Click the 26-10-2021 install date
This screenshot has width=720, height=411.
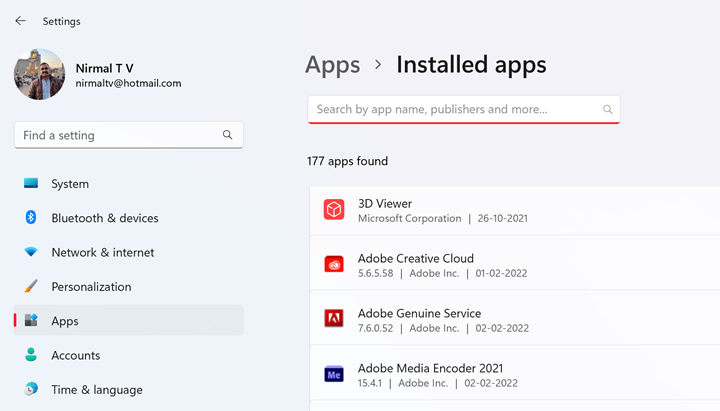pyautogui.click(x=502, y=219)
